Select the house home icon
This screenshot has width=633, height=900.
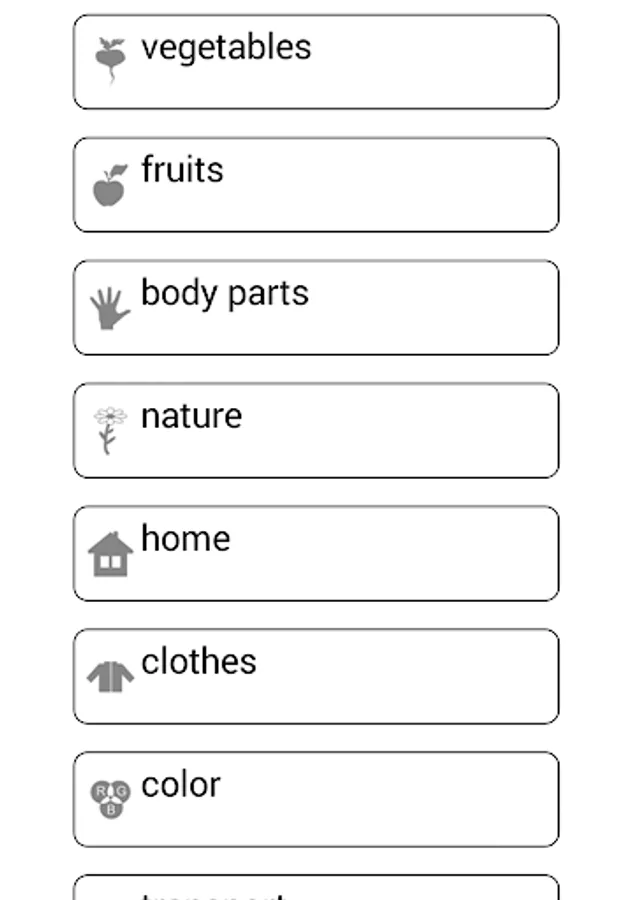(110, 553)
